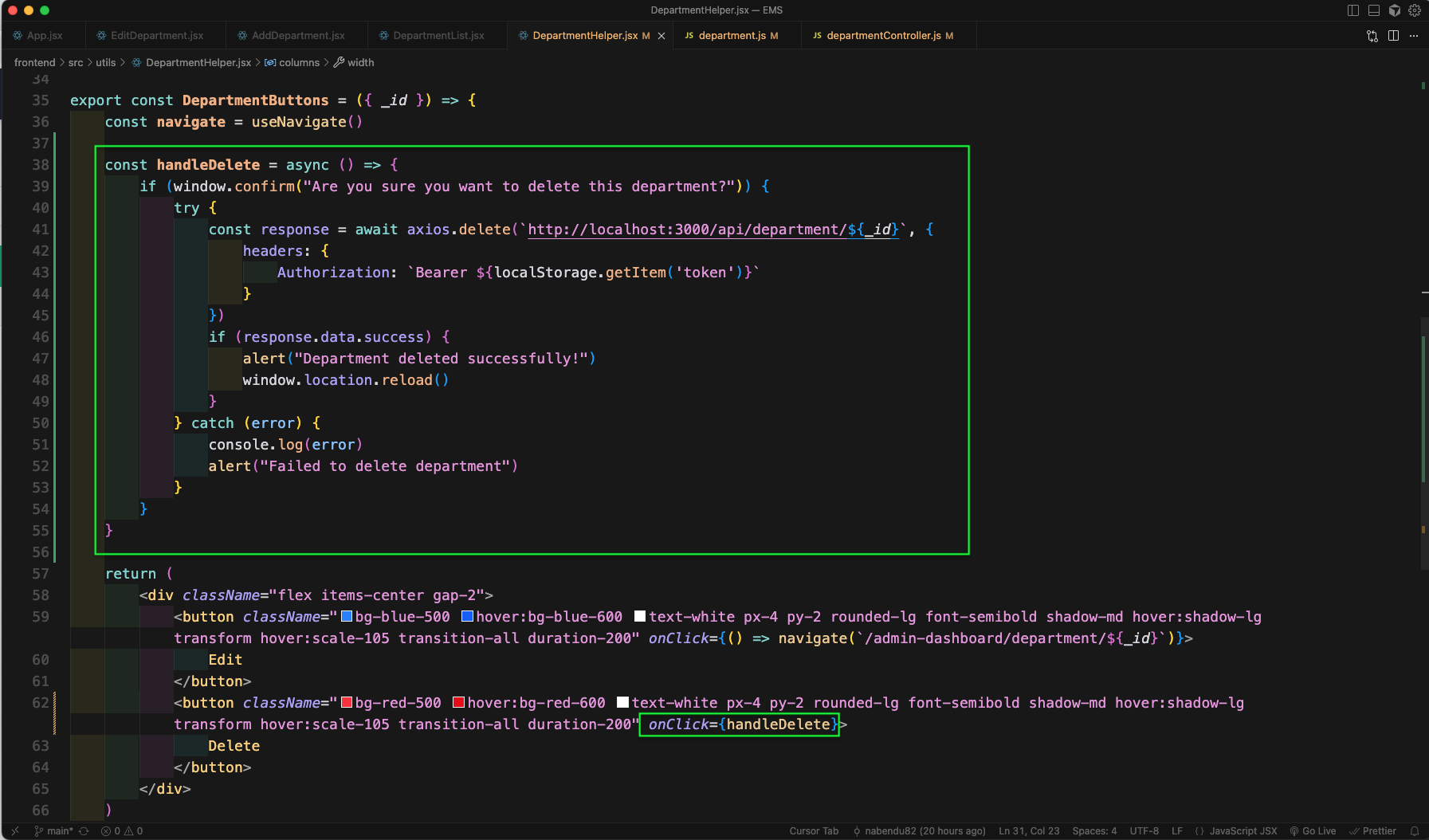
Task: Change indentation via Spaces: 4
Action: click(x=1094, y=831)
